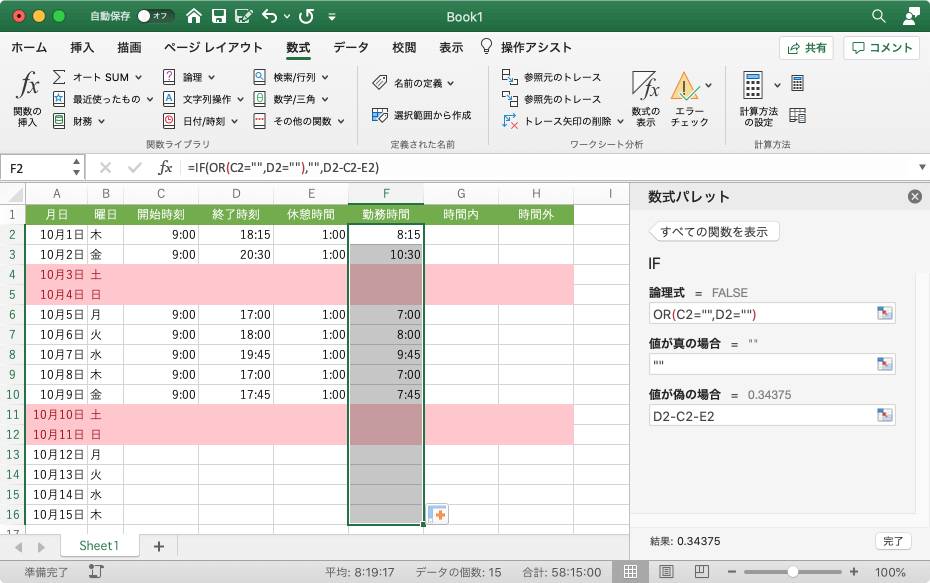
Task: Click Show Formulas (数式の表示) icon
Action: [x=645, y=86]
